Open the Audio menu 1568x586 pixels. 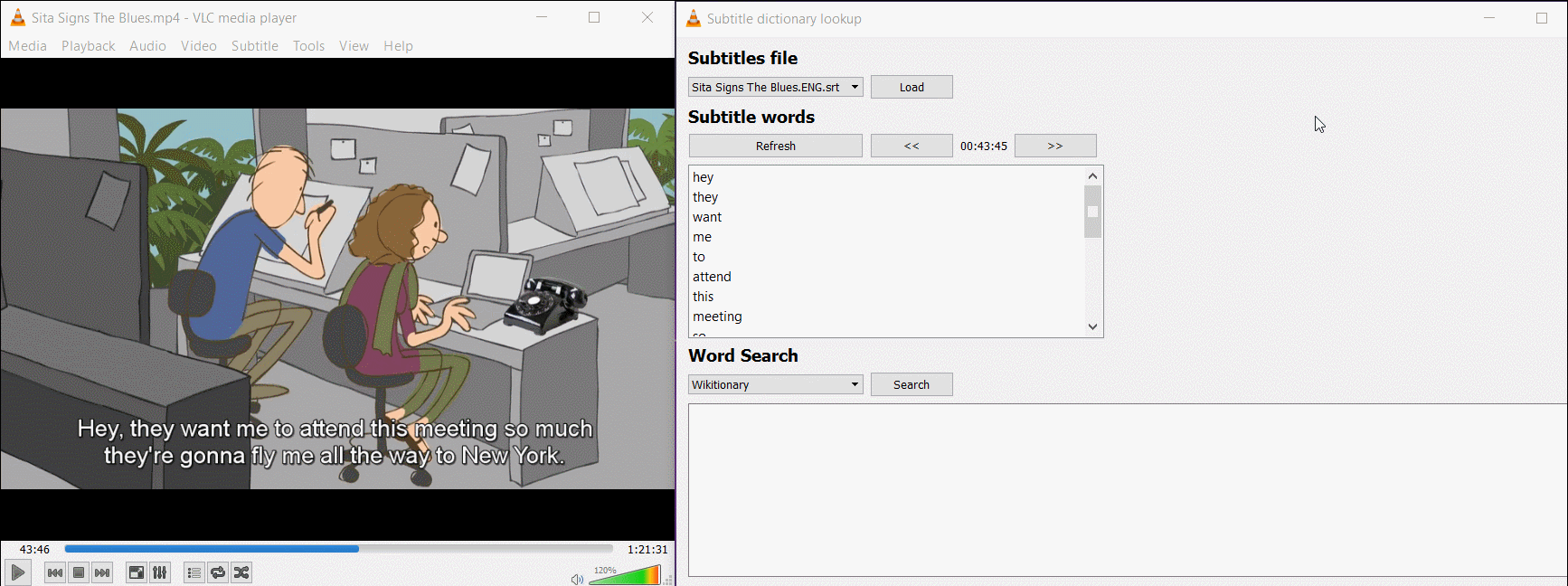[147, 46]
